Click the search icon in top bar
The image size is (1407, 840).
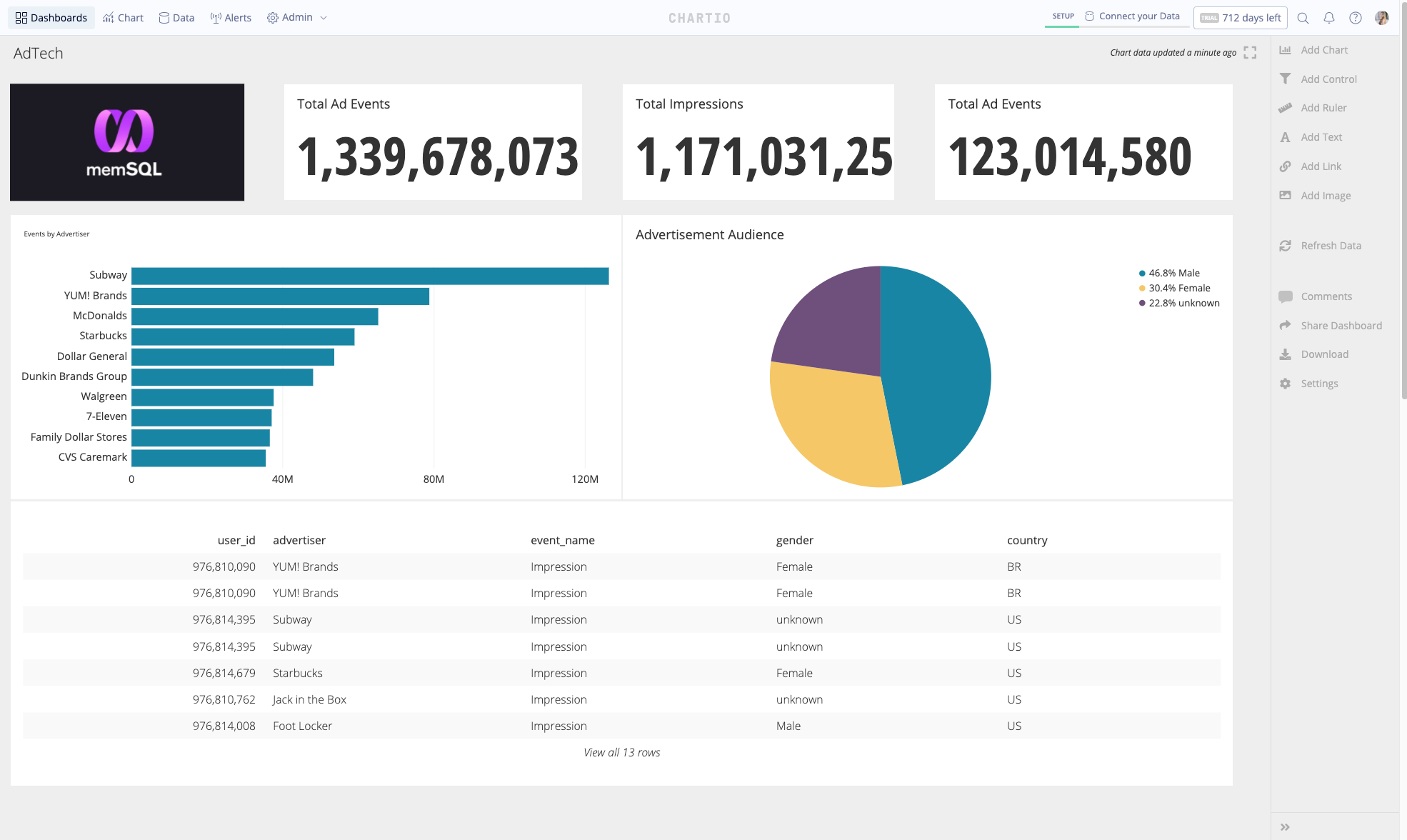click(1303, 17)
